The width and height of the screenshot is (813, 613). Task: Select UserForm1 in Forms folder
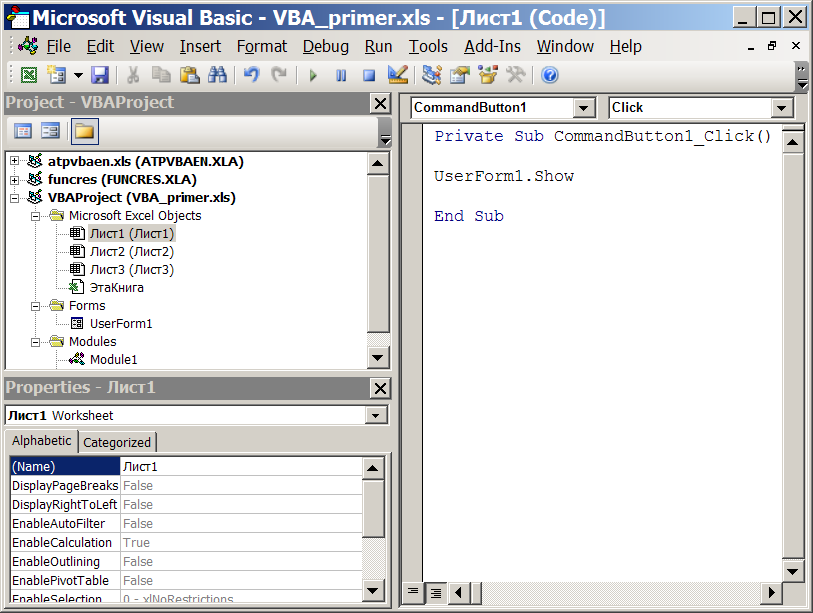(x=121, y=324)
